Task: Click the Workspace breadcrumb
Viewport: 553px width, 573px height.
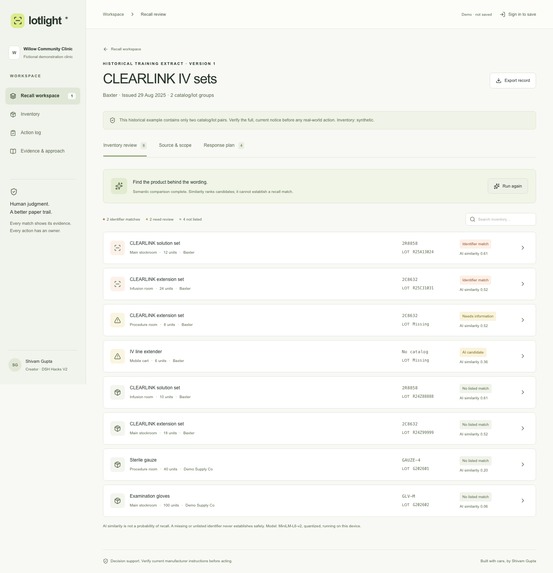Action: click(113, 14)
